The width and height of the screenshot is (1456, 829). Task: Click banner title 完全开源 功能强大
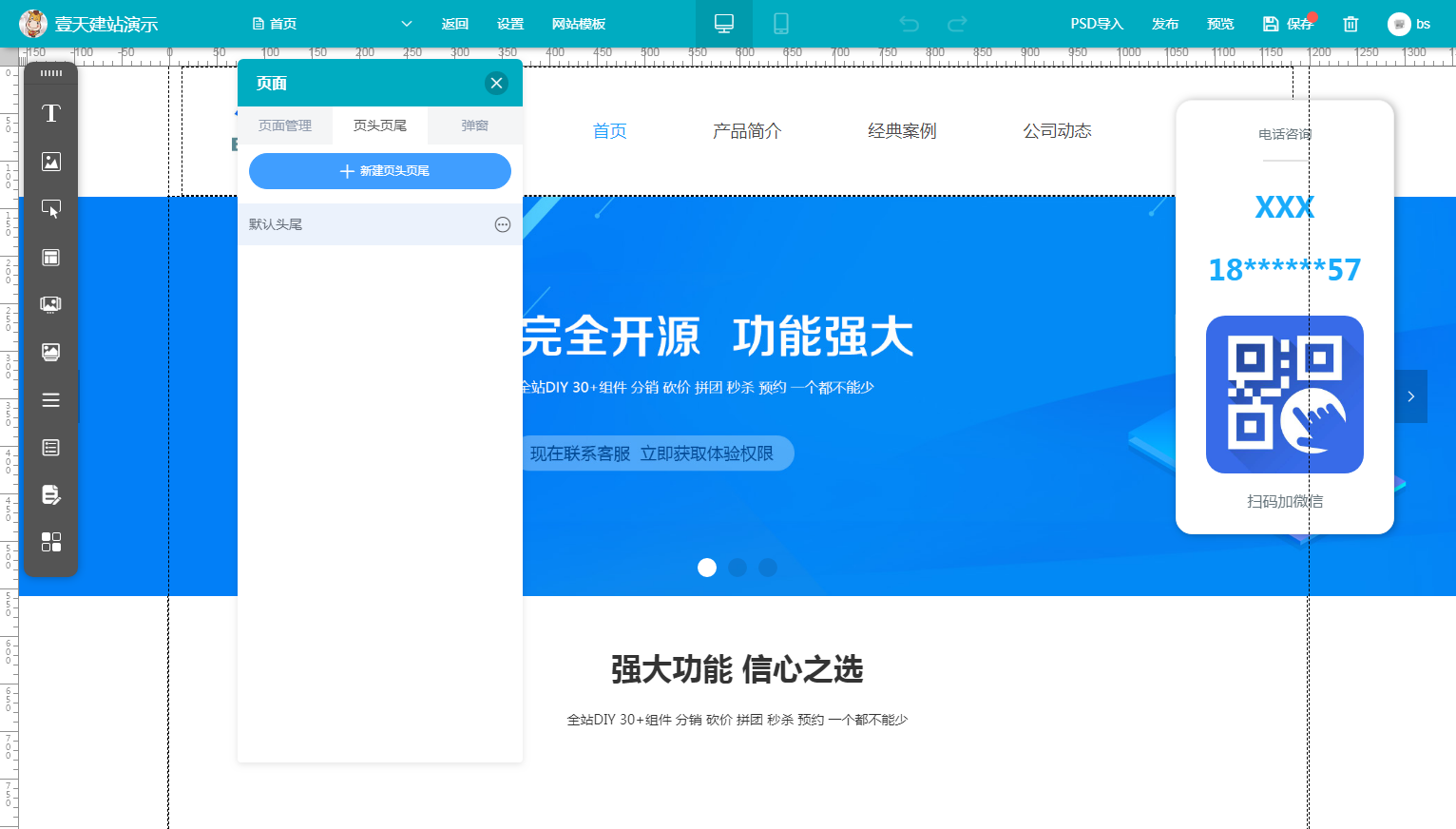coord(718,337)
